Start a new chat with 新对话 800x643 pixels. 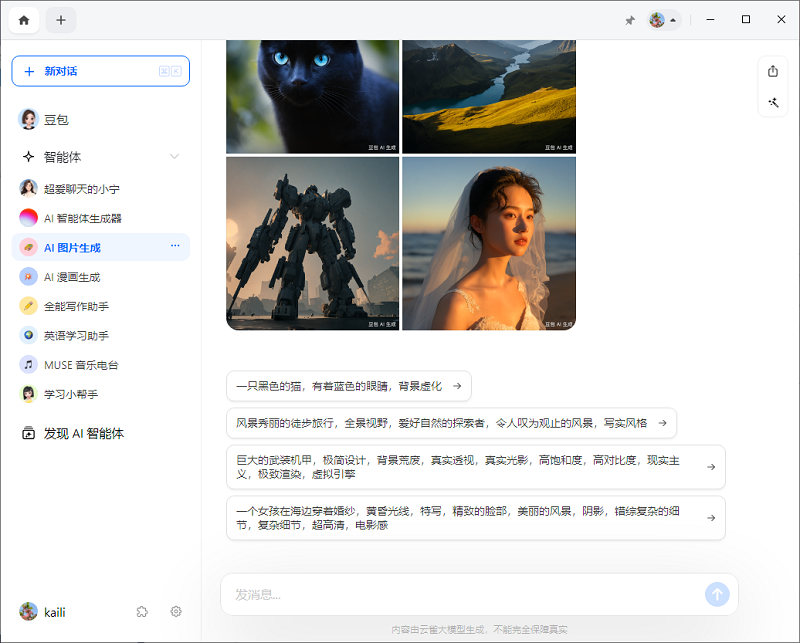100,71
